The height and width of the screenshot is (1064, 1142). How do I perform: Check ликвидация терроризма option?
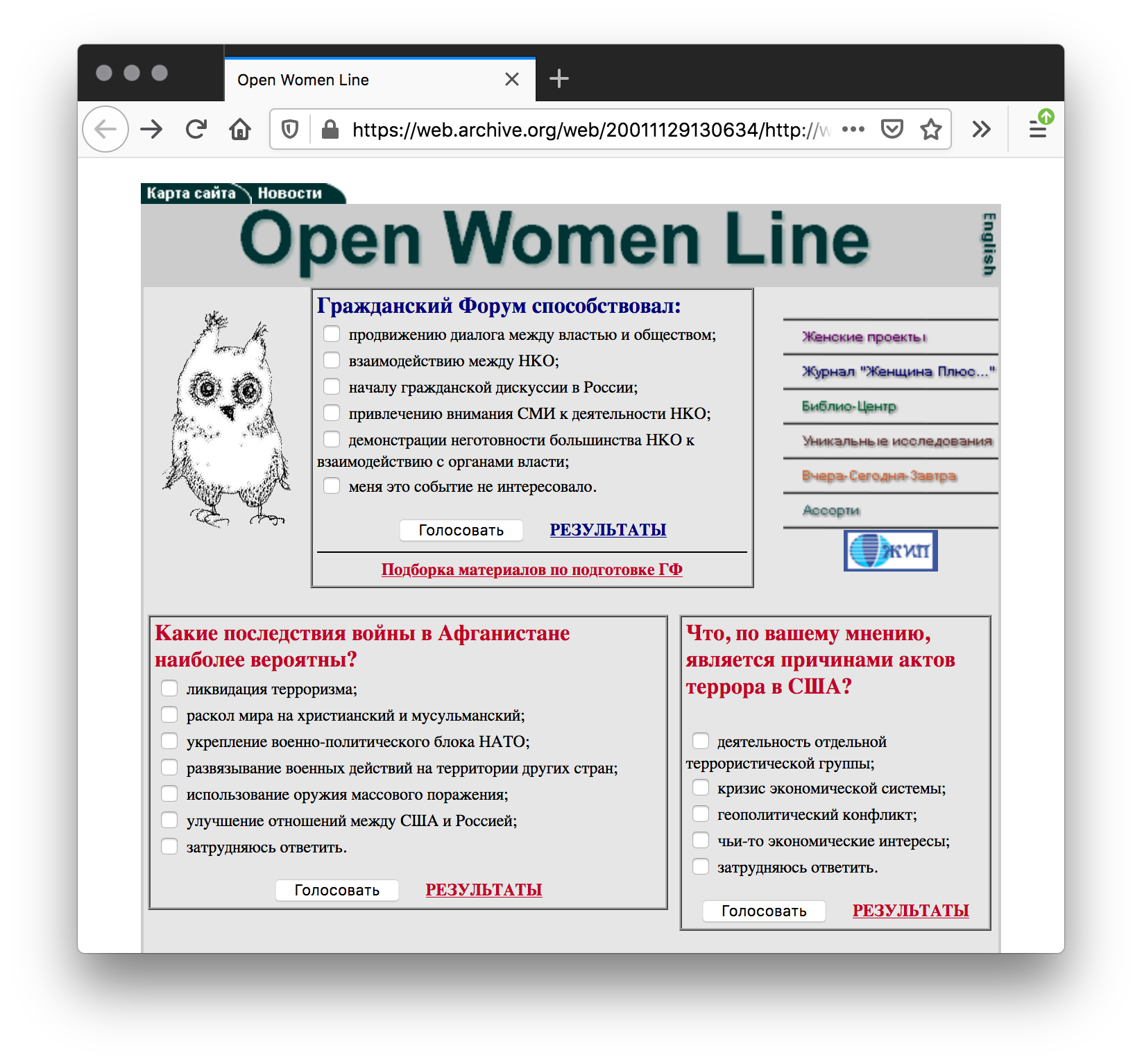[169, 688]
